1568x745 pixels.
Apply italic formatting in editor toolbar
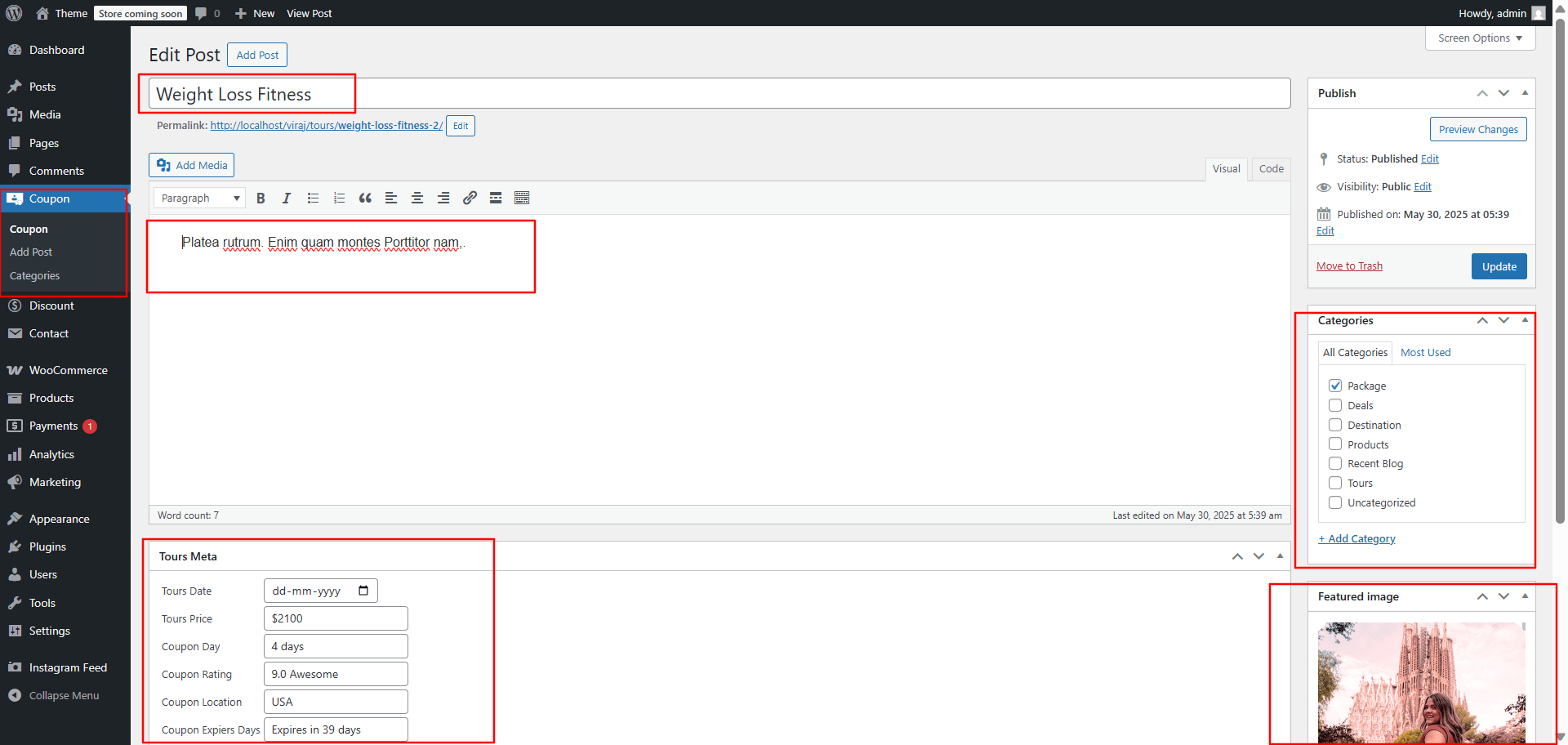pos(287,199)
